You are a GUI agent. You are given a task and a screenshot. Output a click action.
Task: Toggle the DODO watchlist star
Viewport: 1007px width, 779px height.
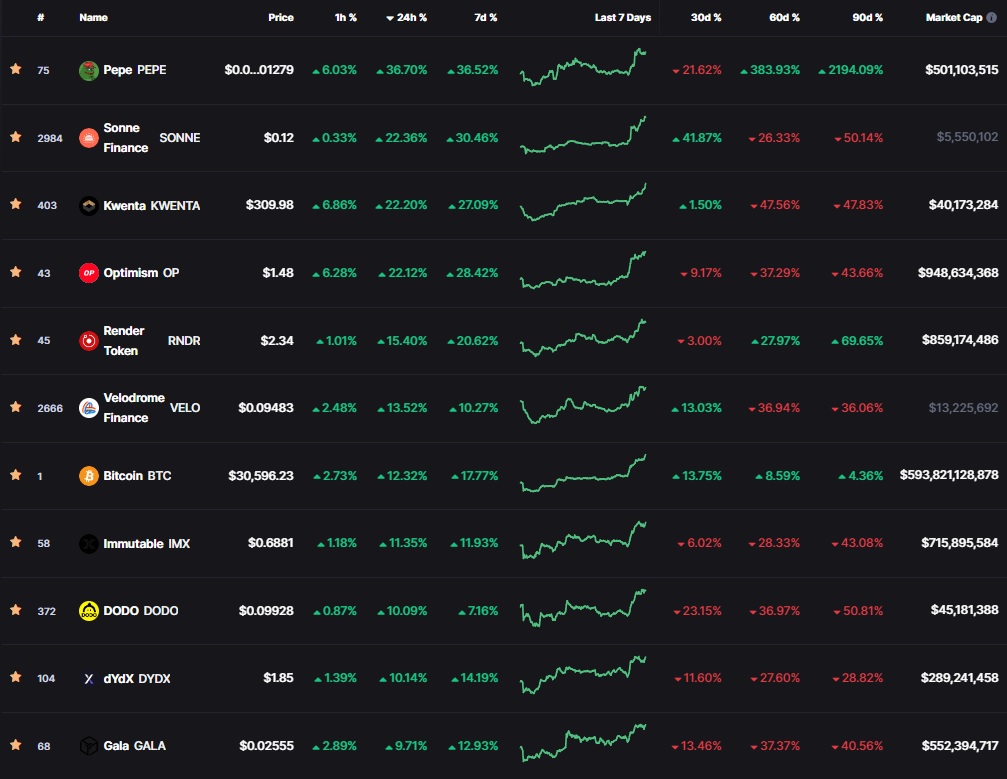(x=16, y=609)
